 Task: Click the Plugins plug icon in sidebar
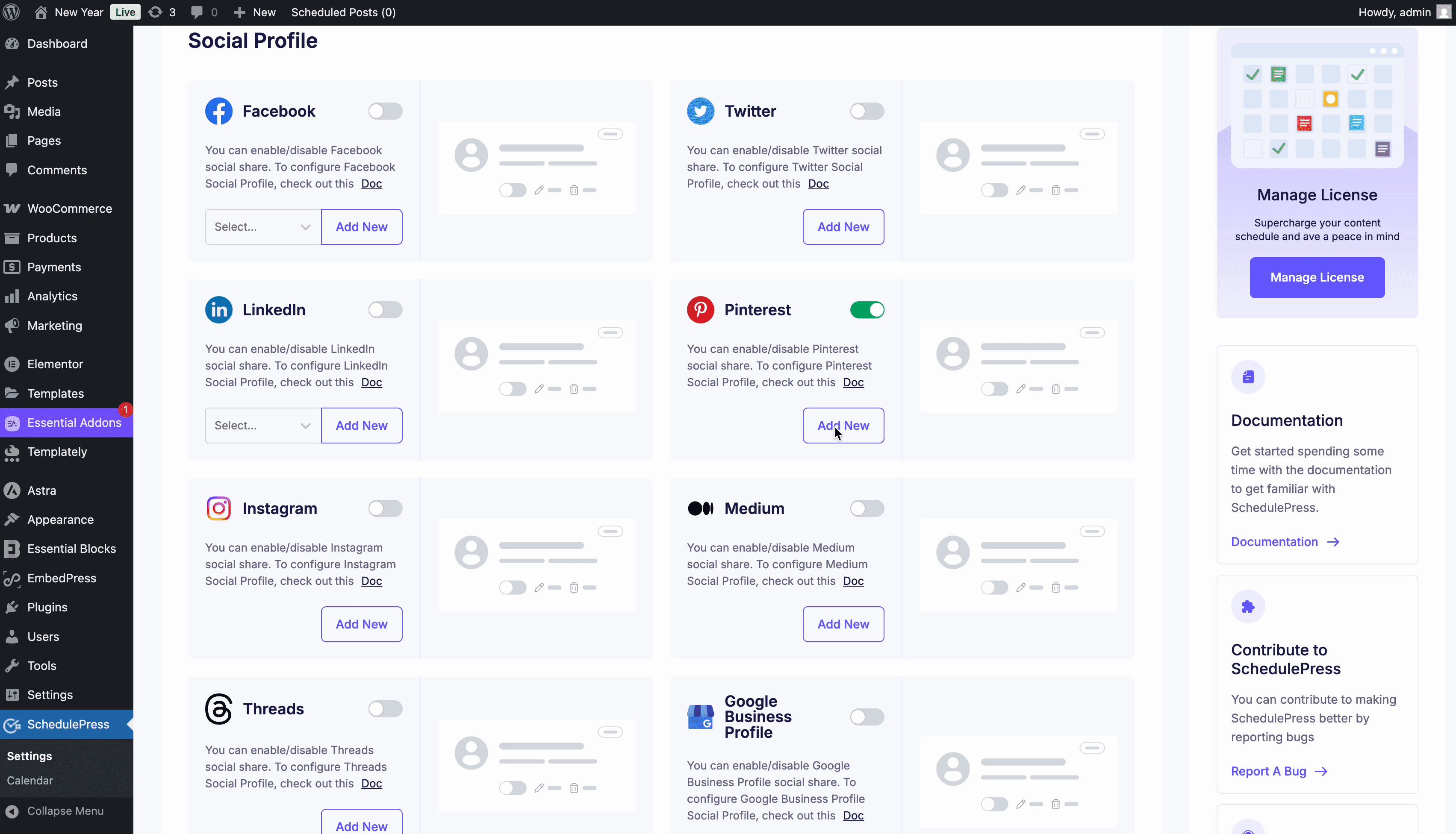click(12, 607)
